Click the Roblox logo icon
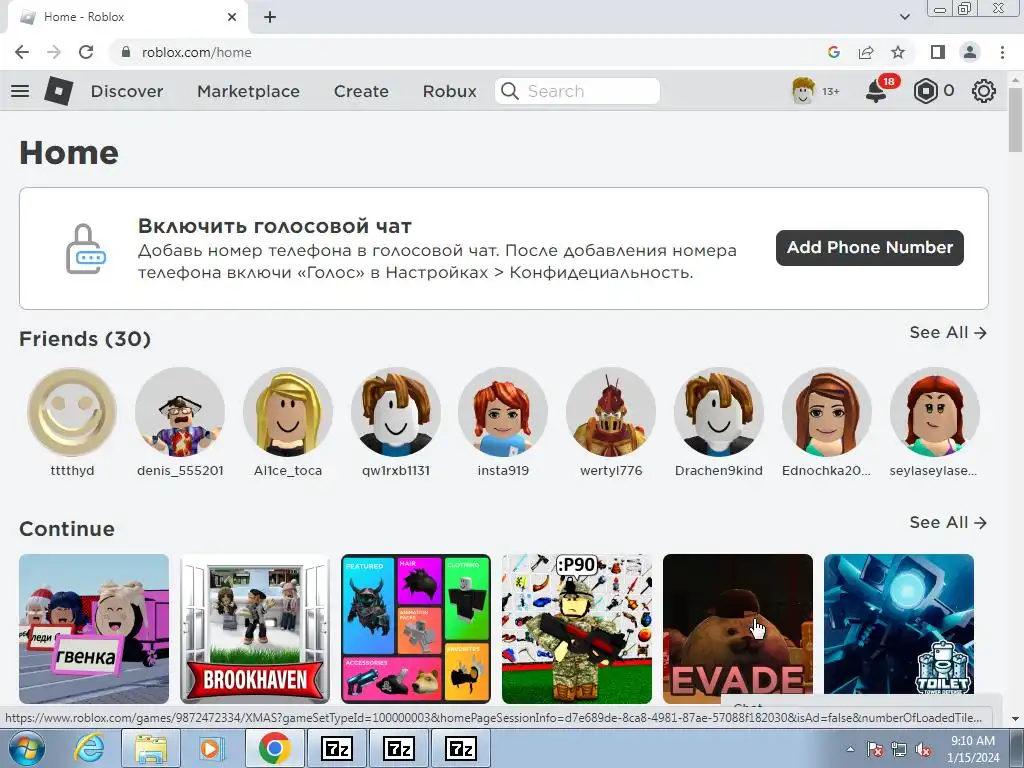The width and height of the screenshot is (1024, 768). click(59, 91)
